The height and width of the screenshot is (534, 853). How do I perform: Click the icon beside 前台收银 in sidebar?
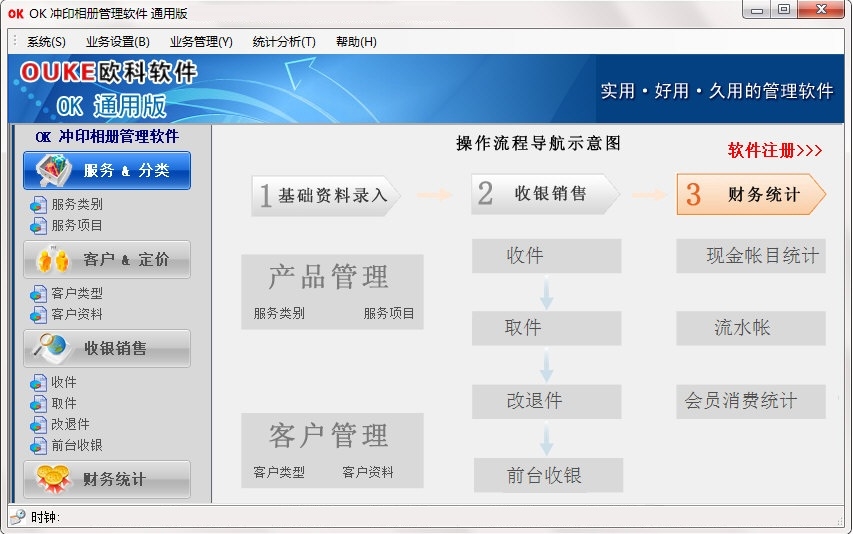tap(38, 445)
